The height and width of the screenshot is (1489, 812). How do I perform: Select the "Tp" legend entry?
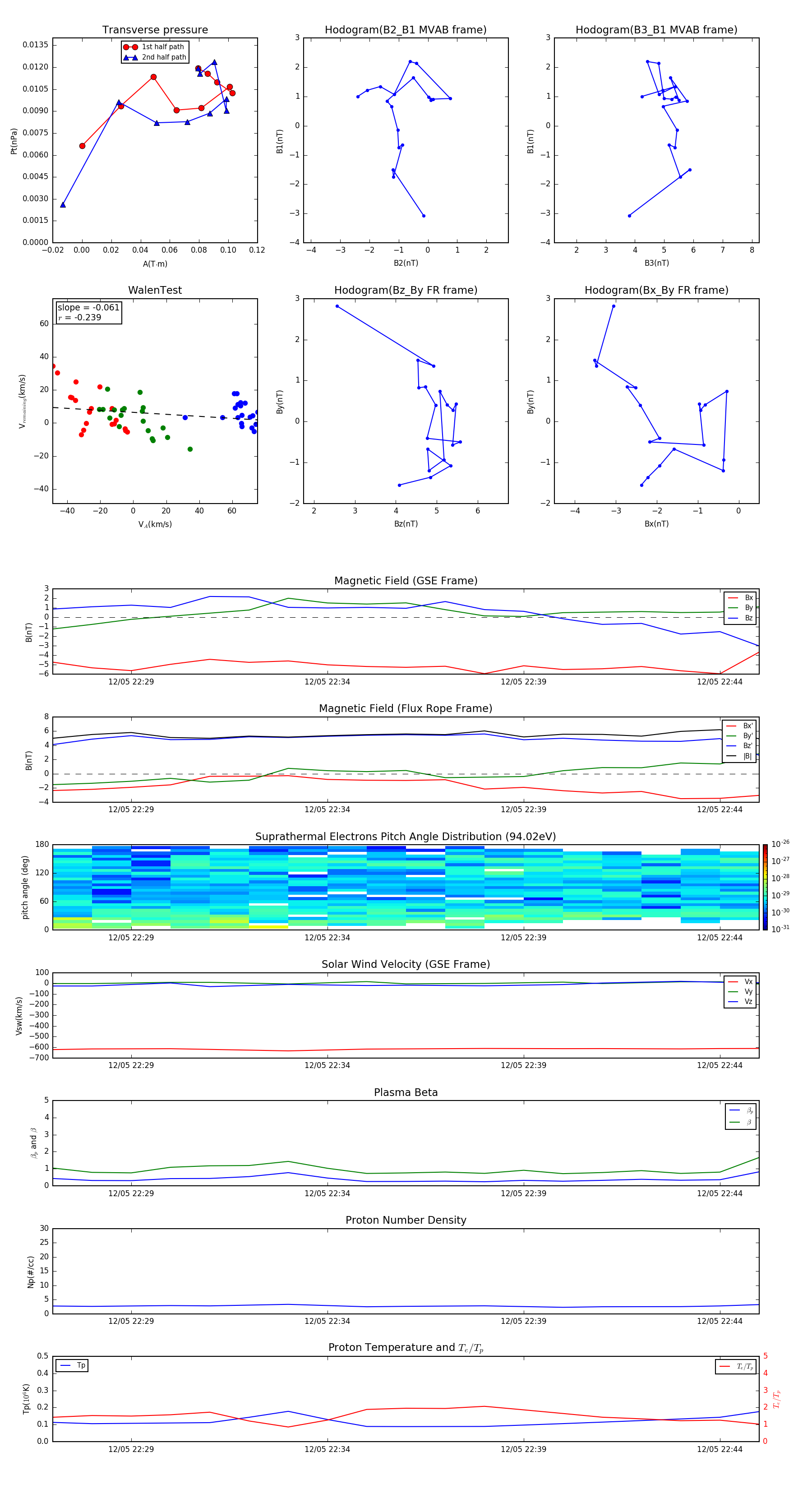pos(72,1366)
